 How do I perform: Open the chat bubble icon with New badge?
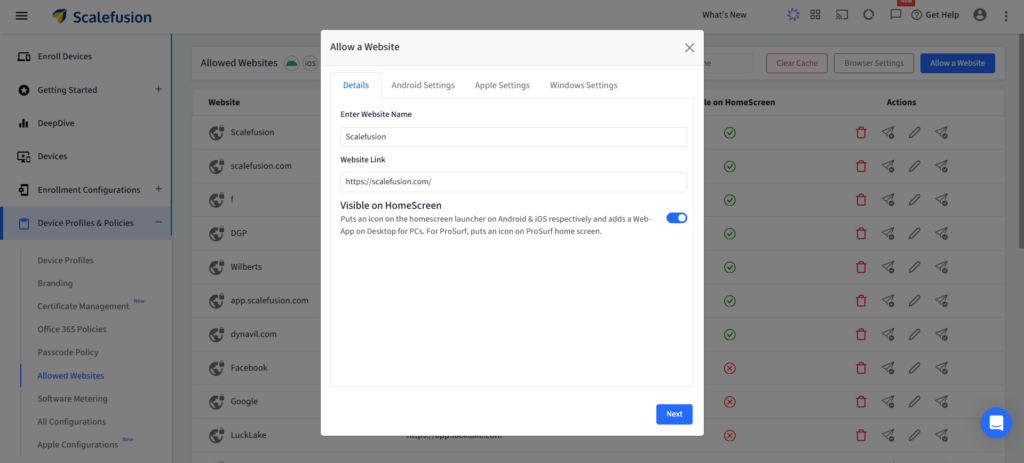pos(896,14)
